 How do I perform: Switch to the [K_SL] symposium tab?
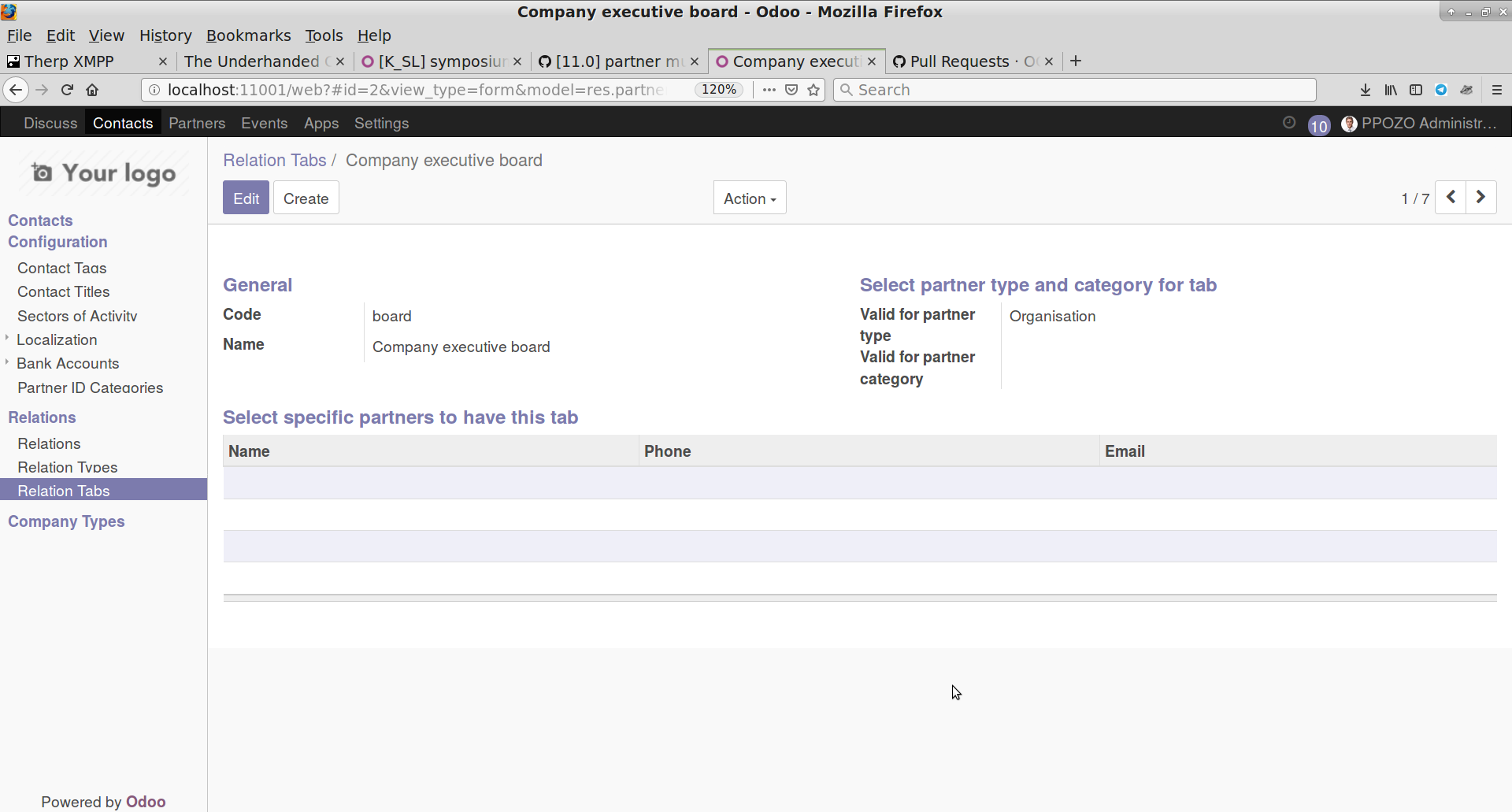click(x=435, y=61)
